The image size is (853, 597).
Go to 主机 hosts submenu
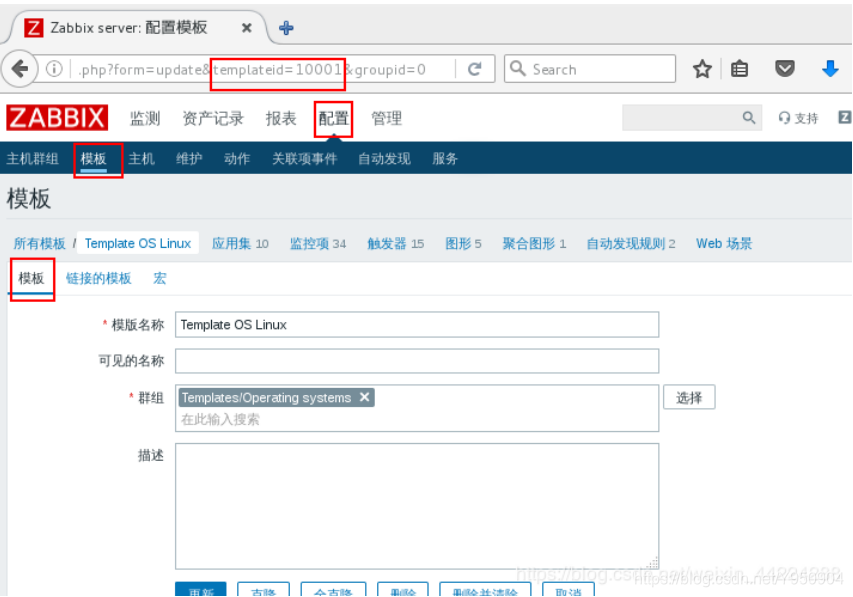coord(141,158)
